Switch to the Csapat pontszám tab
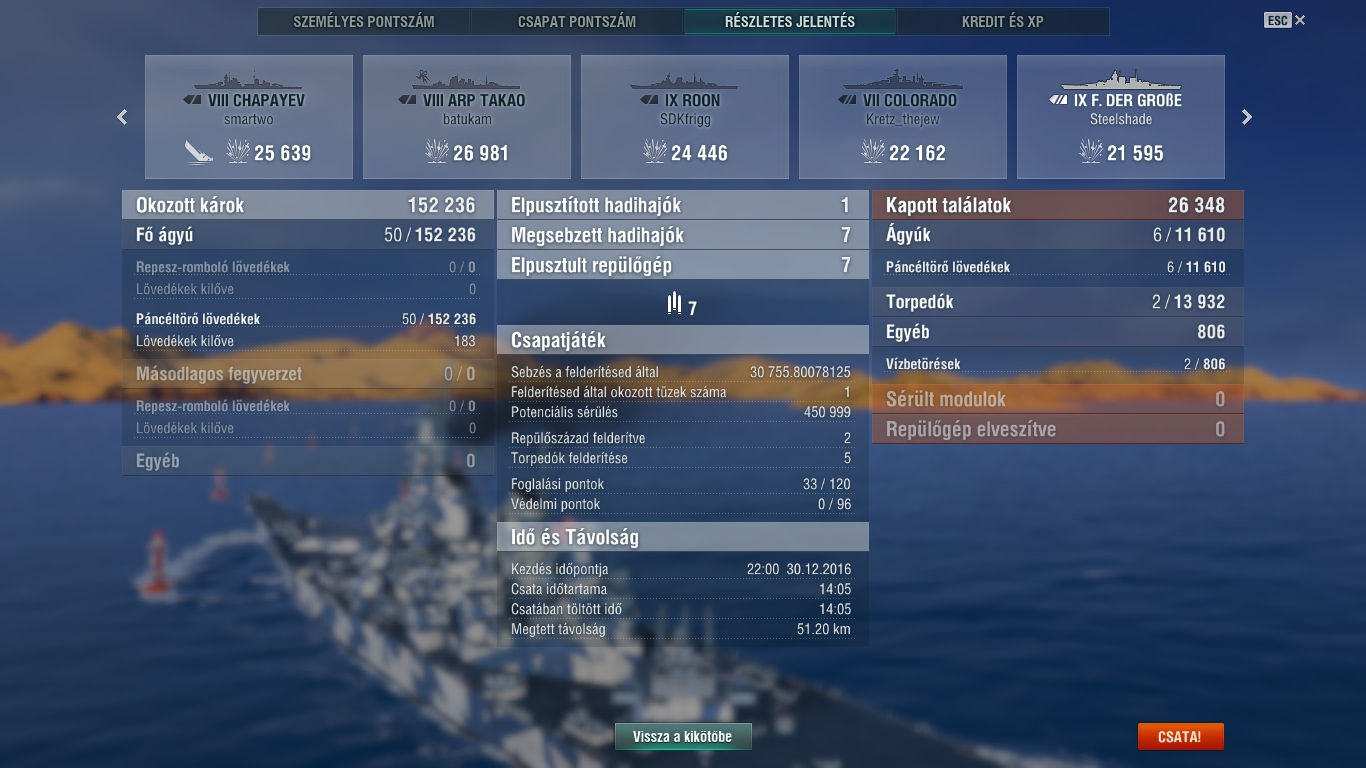The image size is (1366, 768). coord(577,21)
